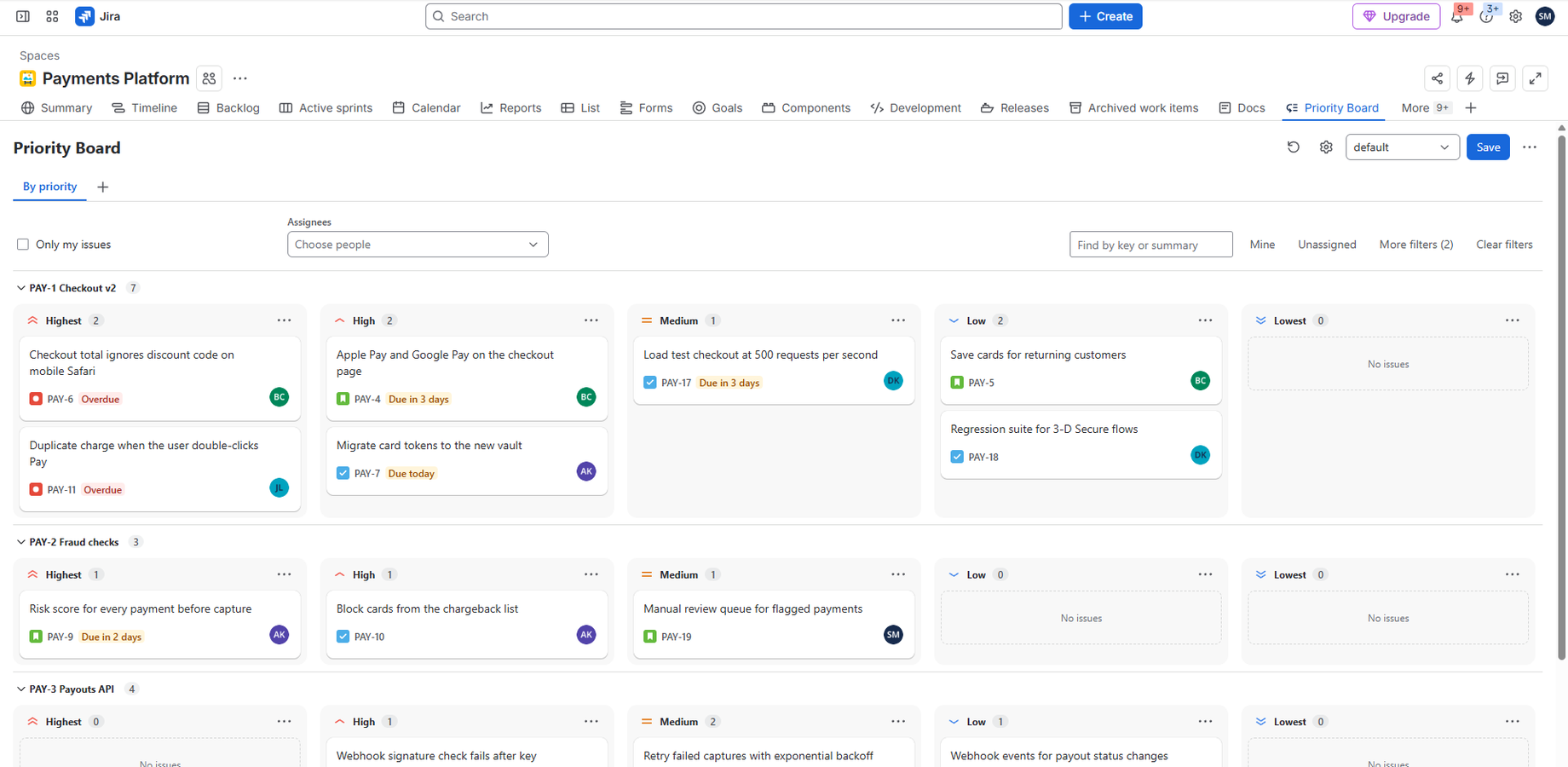Click the Save button
Image resolution: width=1568 pixels, height=767 pixels.
tap(1488, 147)
